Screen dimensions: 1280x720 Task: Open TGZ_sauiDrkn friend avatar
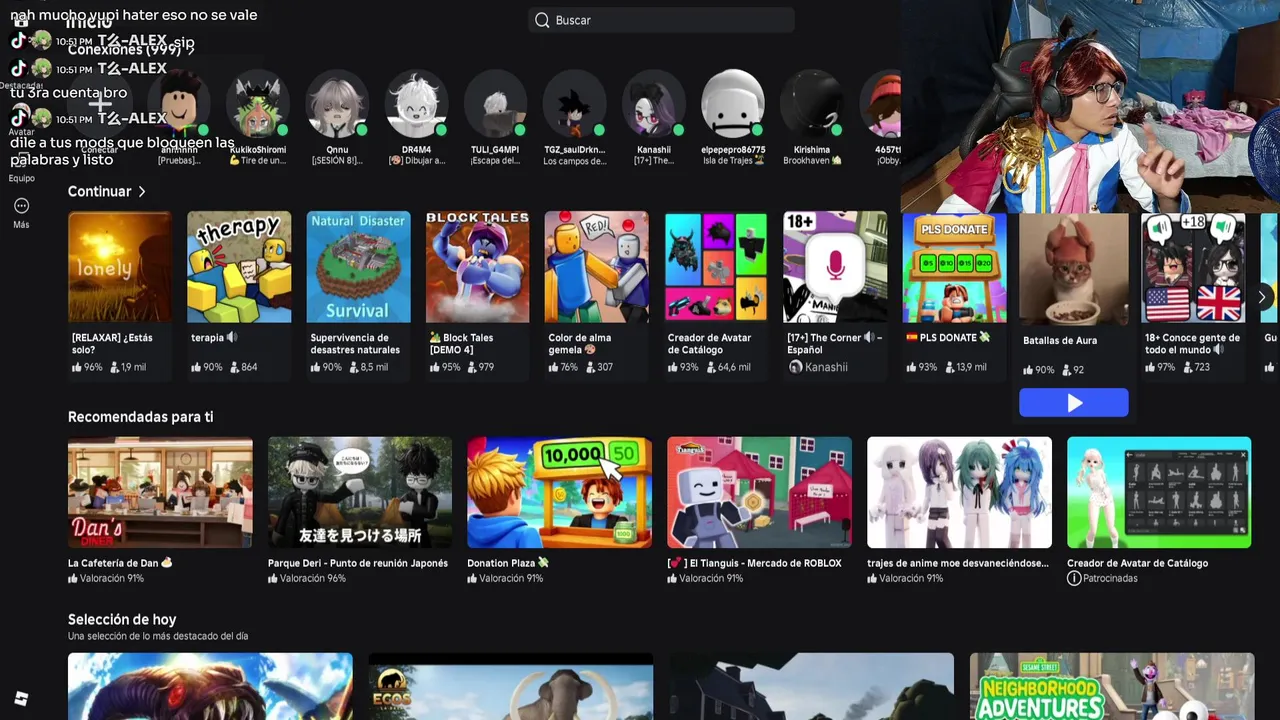(574, 104)
